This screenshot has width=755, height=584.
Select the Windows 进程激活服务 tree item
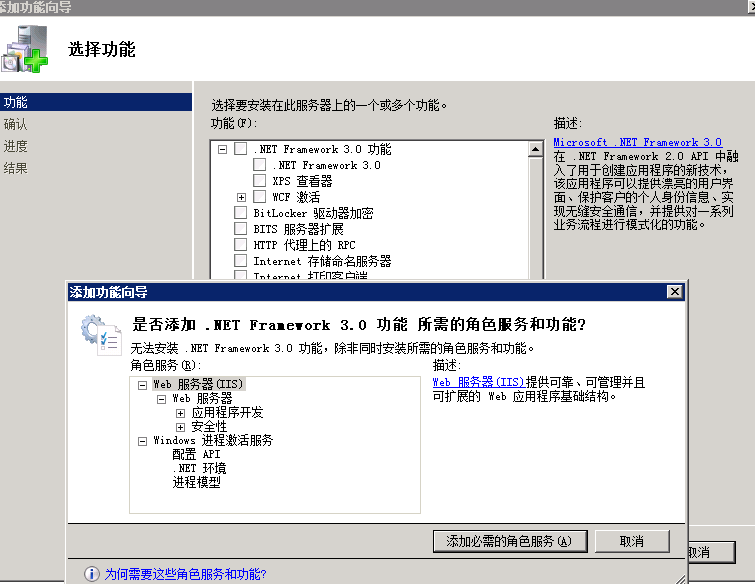point(213,441)
